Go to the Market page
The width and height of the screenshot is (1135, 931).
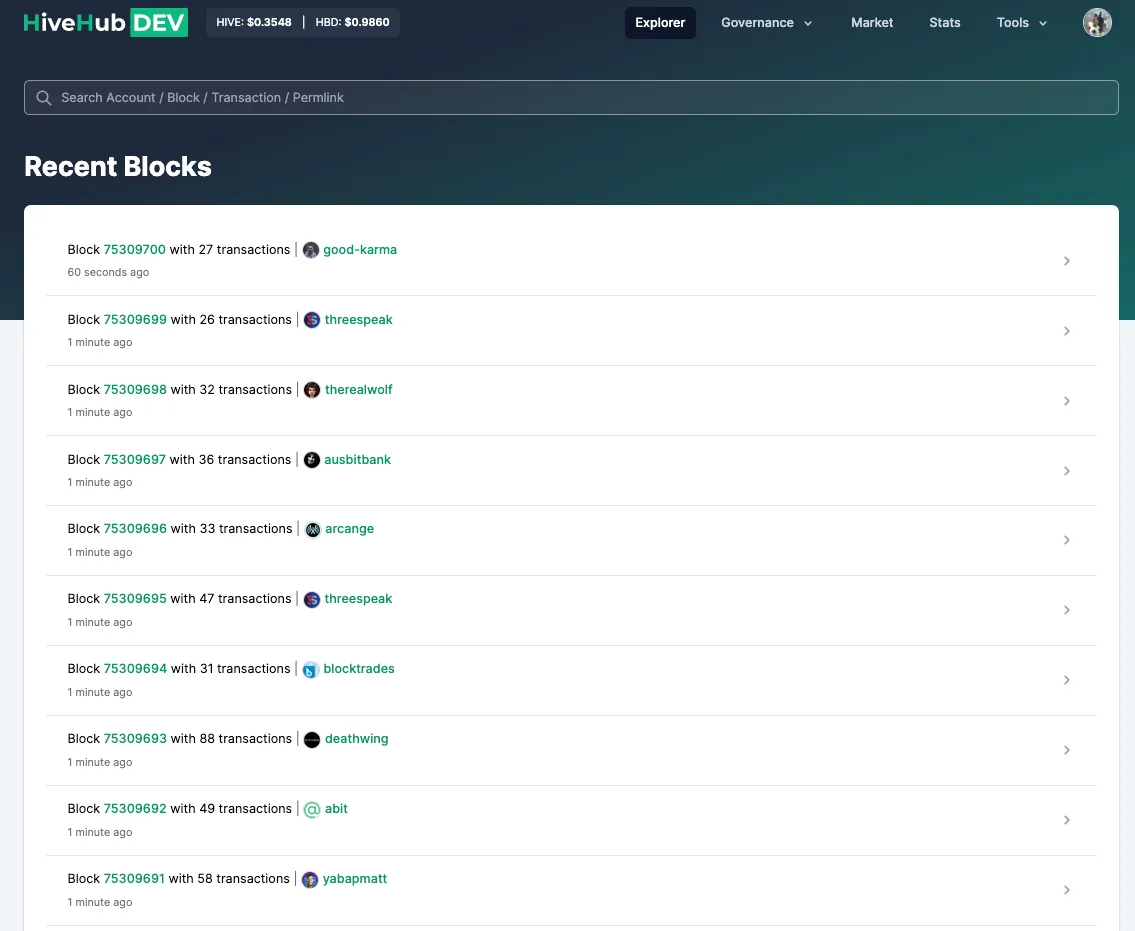pyautogui.click(x=872, y=22)
